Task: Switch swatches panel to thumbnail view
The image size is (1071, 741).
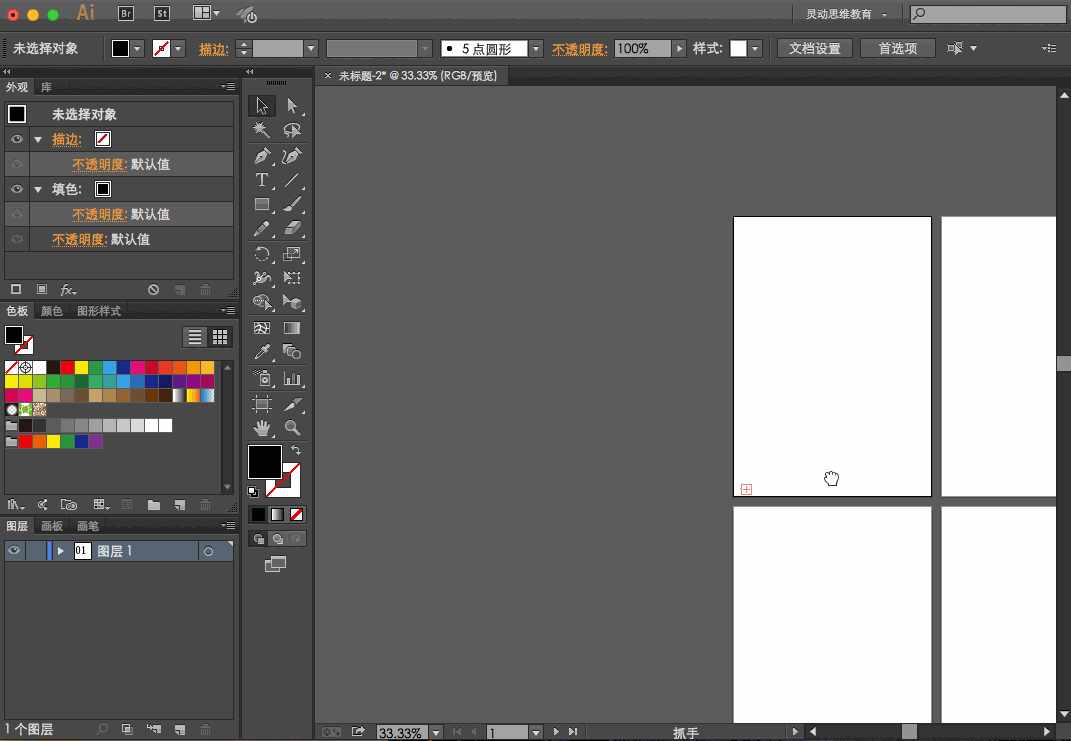Action: [x=220, y=337]
